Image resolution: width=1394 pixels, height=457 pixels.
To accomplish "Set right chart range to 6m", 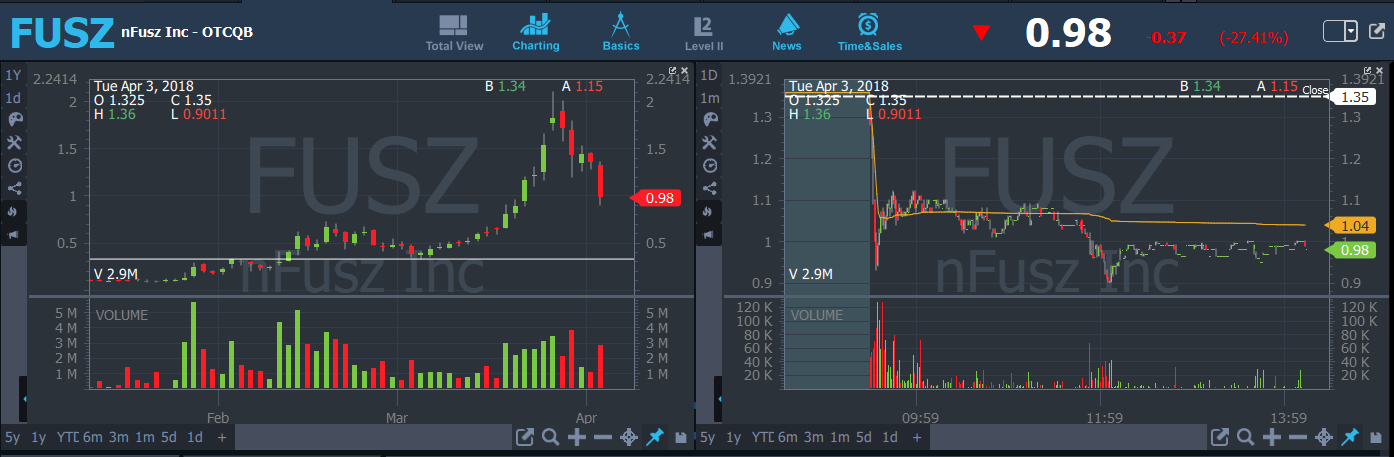I will pyautogui.click(x=788, y=437).
